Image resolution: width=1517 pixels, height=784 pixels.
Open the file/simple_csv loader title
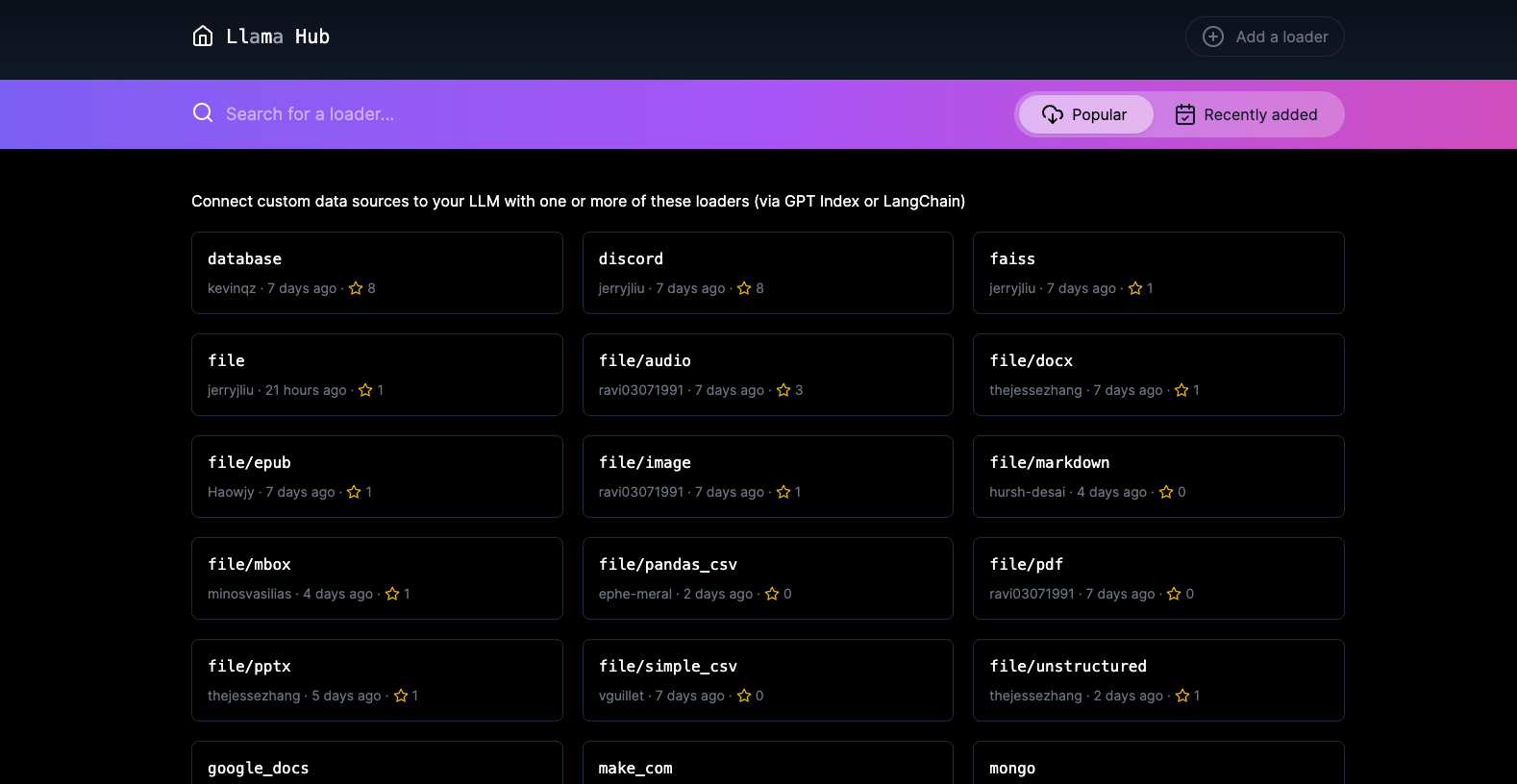click(x=668, y=666)
